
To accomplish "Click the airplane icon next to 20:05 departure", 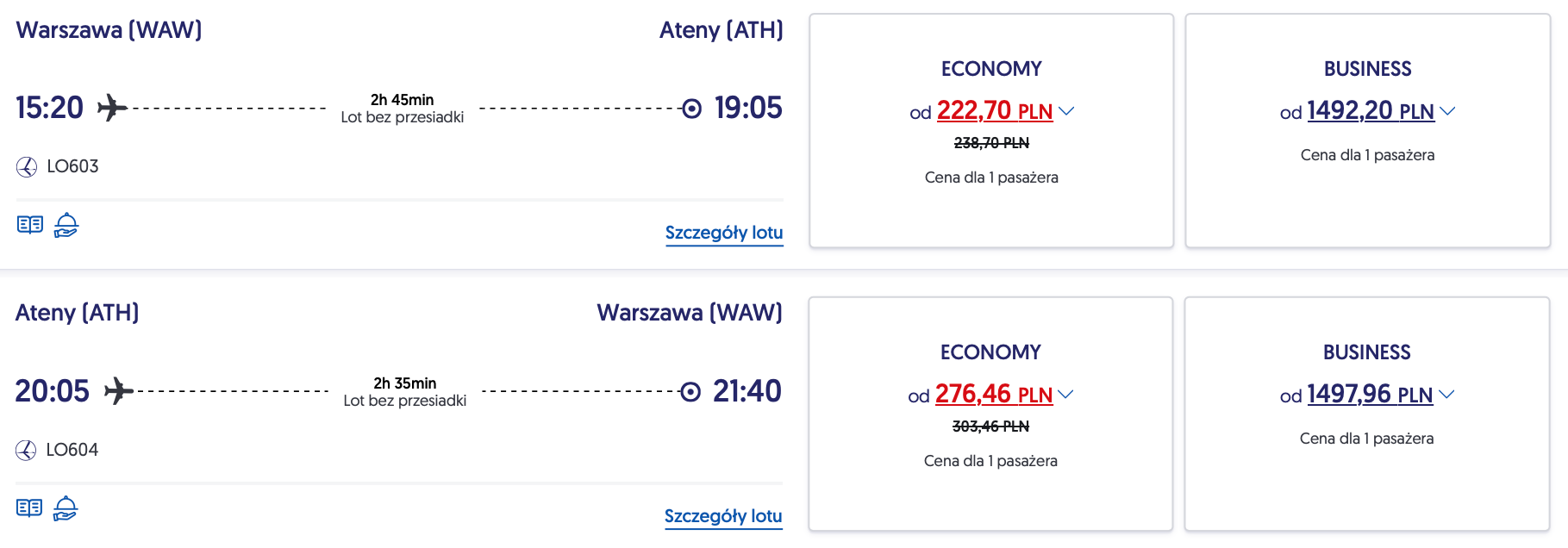I will [x=118, y=391].
